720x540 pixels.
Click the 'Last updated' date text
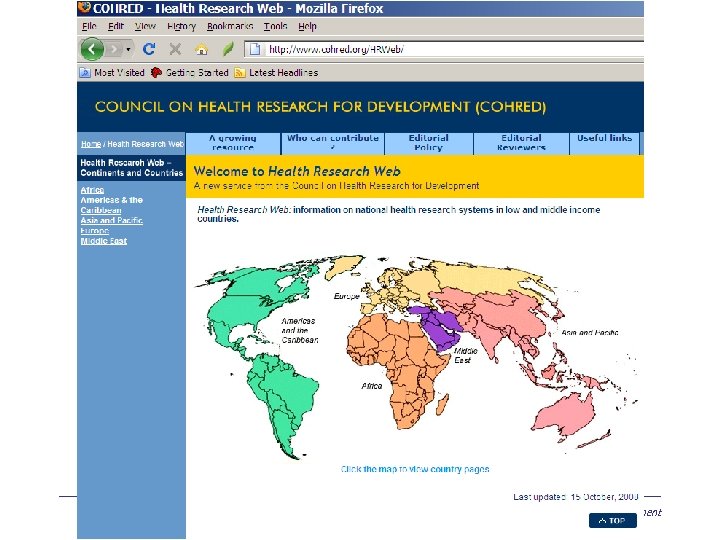[576, 497]
